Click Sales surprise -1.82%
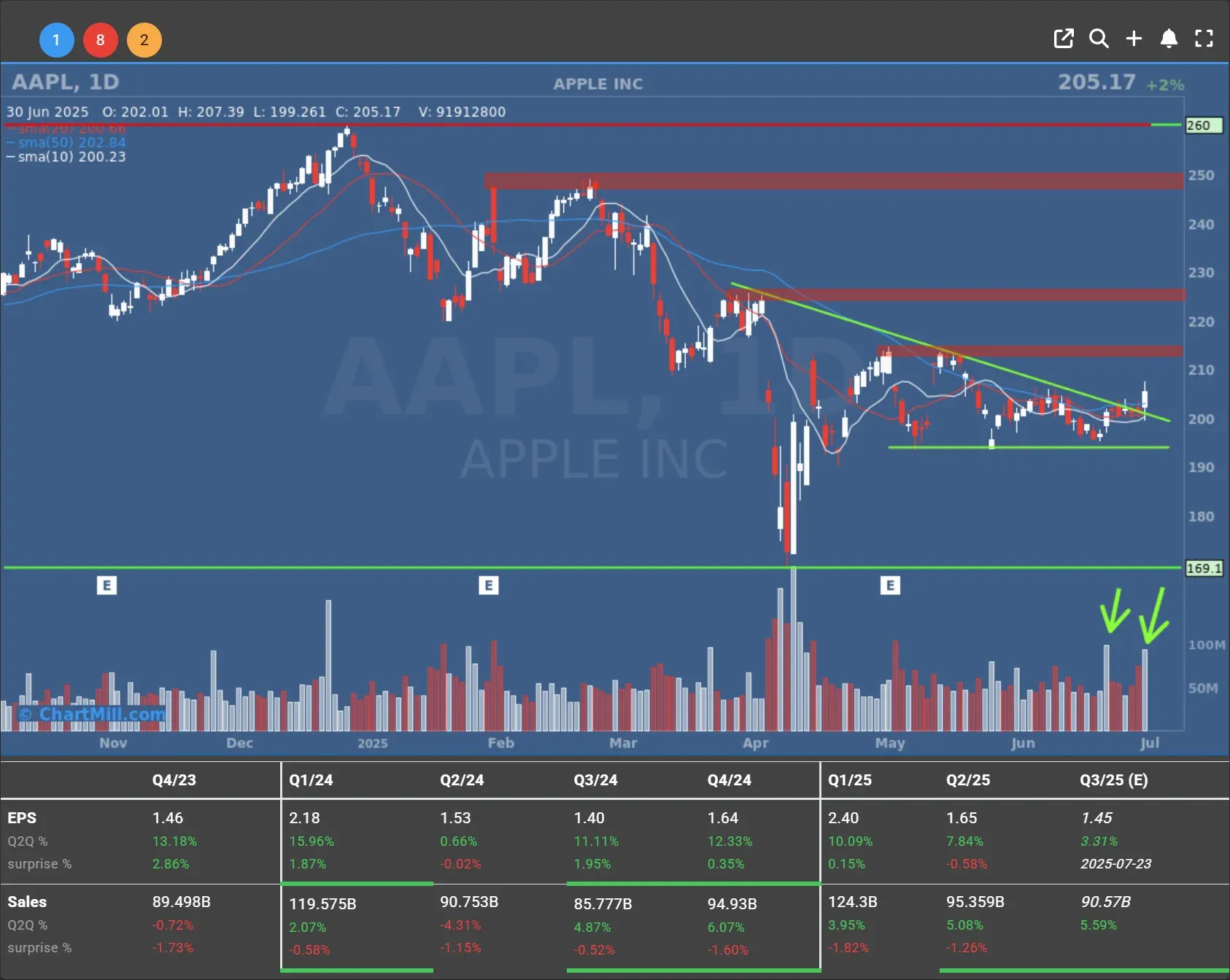Image resolution: width=1230 pixels, height=980 pixels. tap(848, 947)
